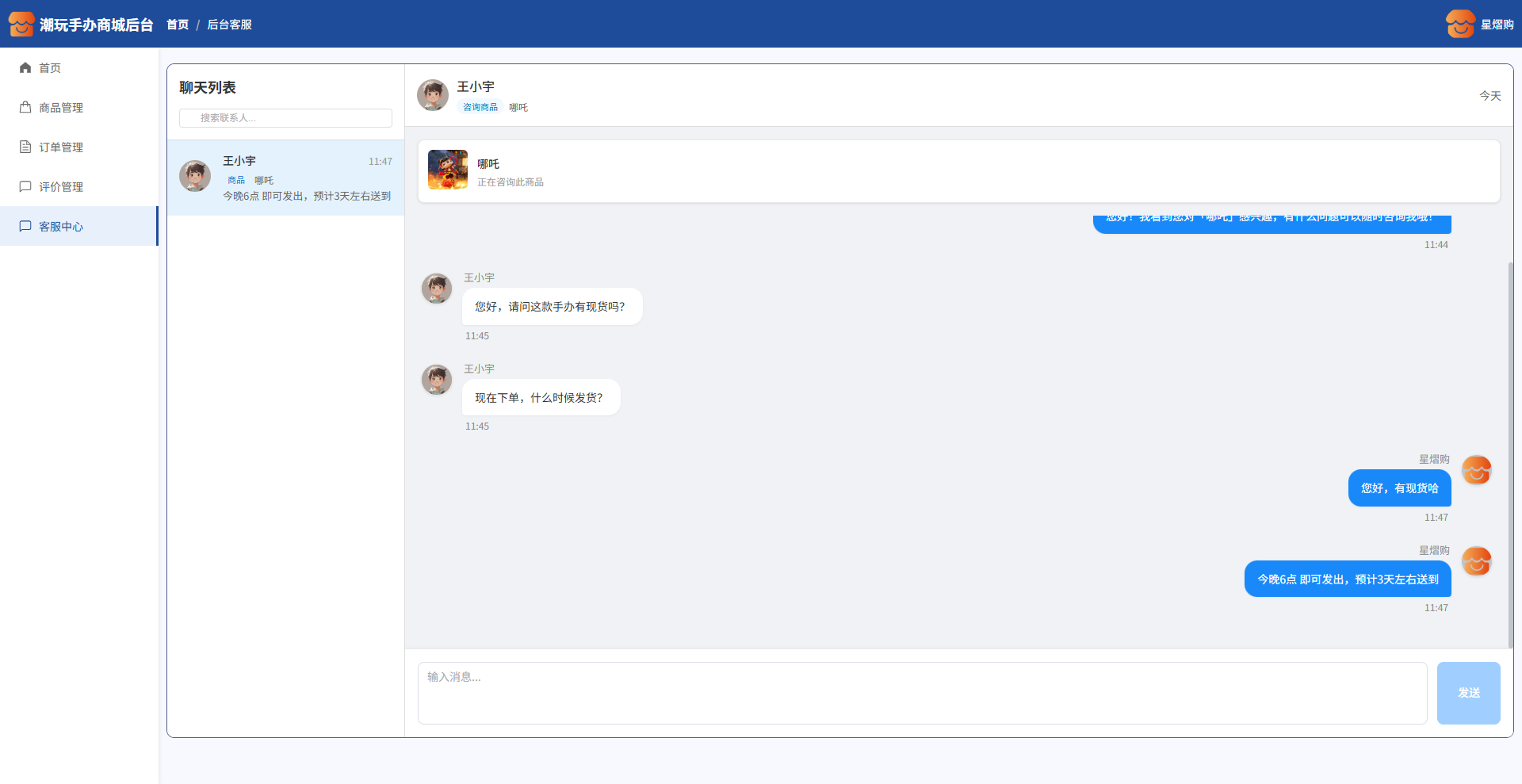Click the 哪吒 product thumbnail image
The image size is (1522, 784).
tap(448, 170)
